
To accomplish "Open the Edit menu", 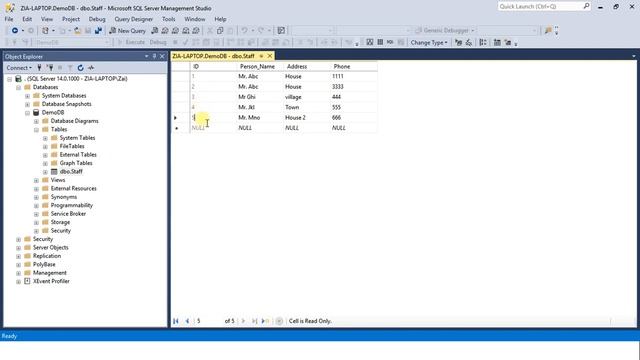I will (x=27, y=19).
